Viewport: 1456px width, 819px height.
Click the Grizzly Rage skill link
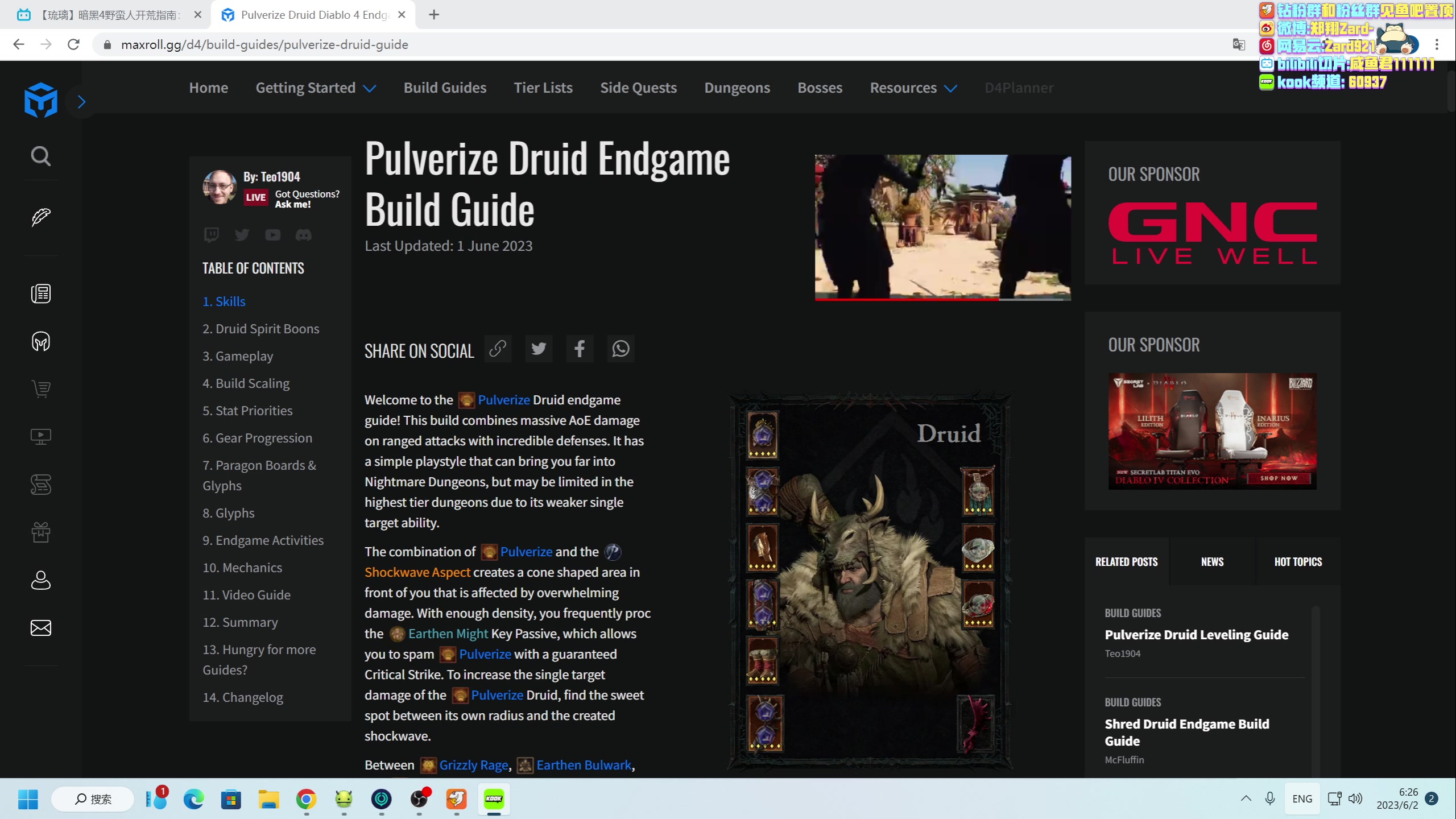(474, 765)
